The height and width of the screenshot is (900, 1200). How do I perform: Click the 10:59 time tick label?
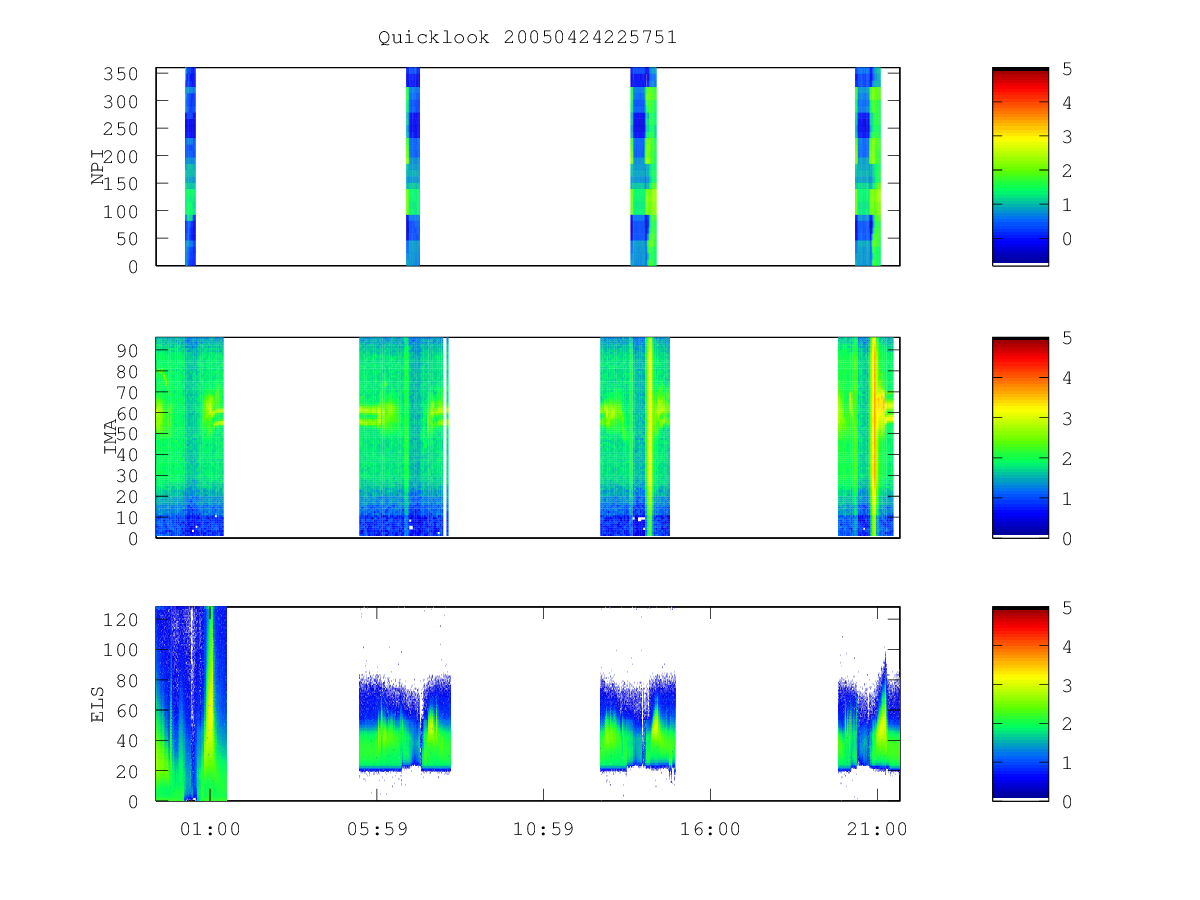(543, 829)
